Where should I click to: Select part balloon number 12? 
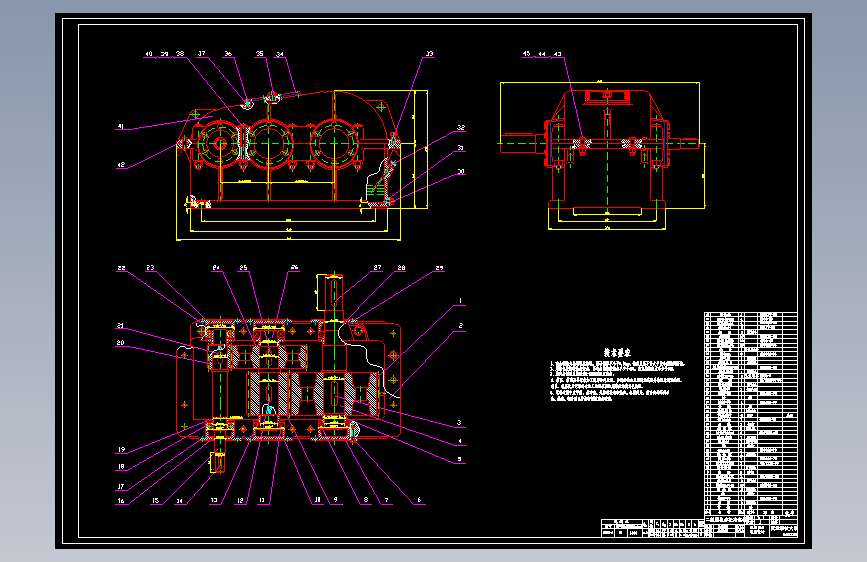(240, 501)
